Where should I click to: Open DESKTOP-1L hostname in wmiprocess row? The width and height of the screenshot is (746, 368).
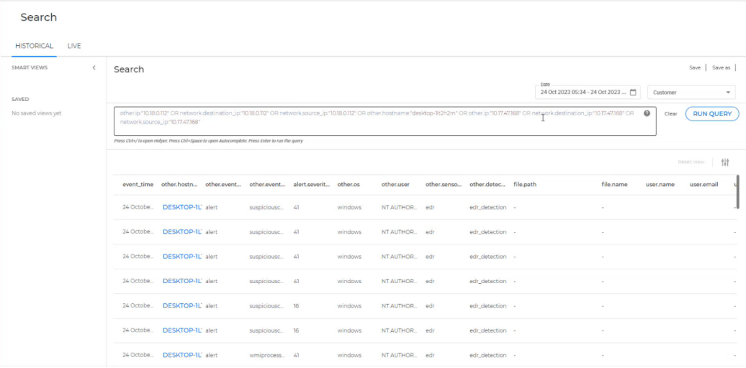pyautogui.click(x=182, y=355)
